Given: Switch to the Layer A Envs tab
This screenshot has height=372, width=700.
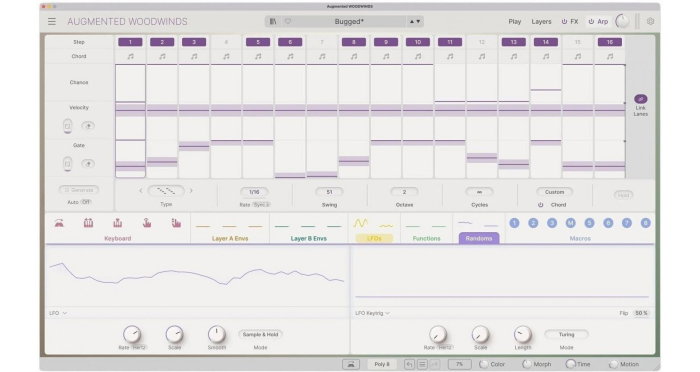Looking at the screenshot, I should pyautogui.click(x=229, y=238).
